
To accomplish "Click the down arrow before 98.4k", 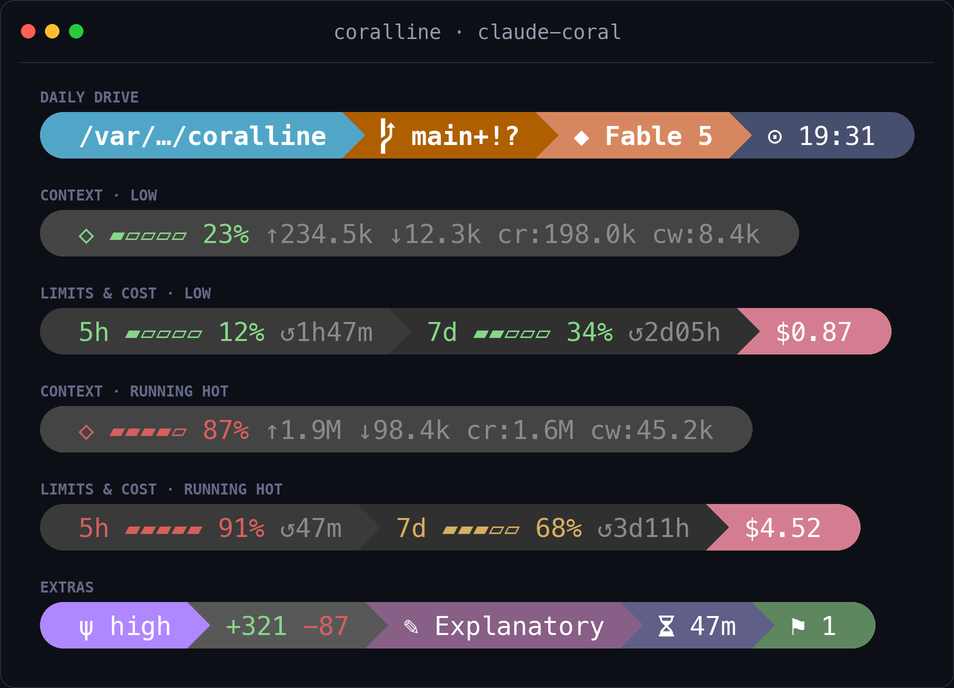I will click(x=365, y=431).
